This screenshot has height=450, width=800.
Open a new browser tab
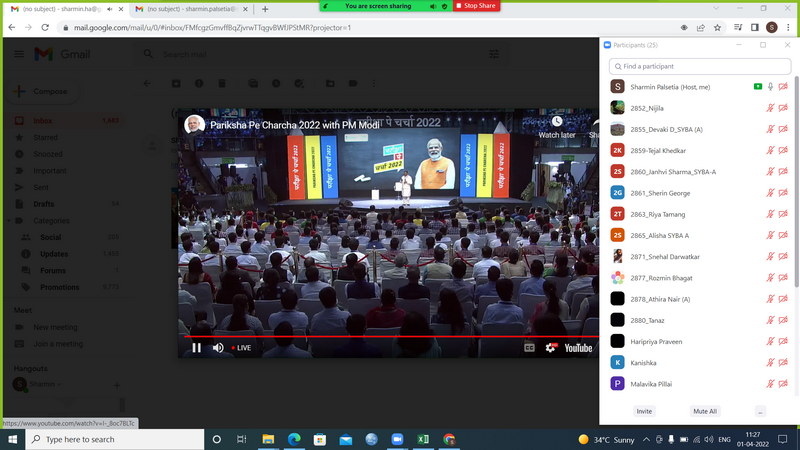[x=265, y=9]
